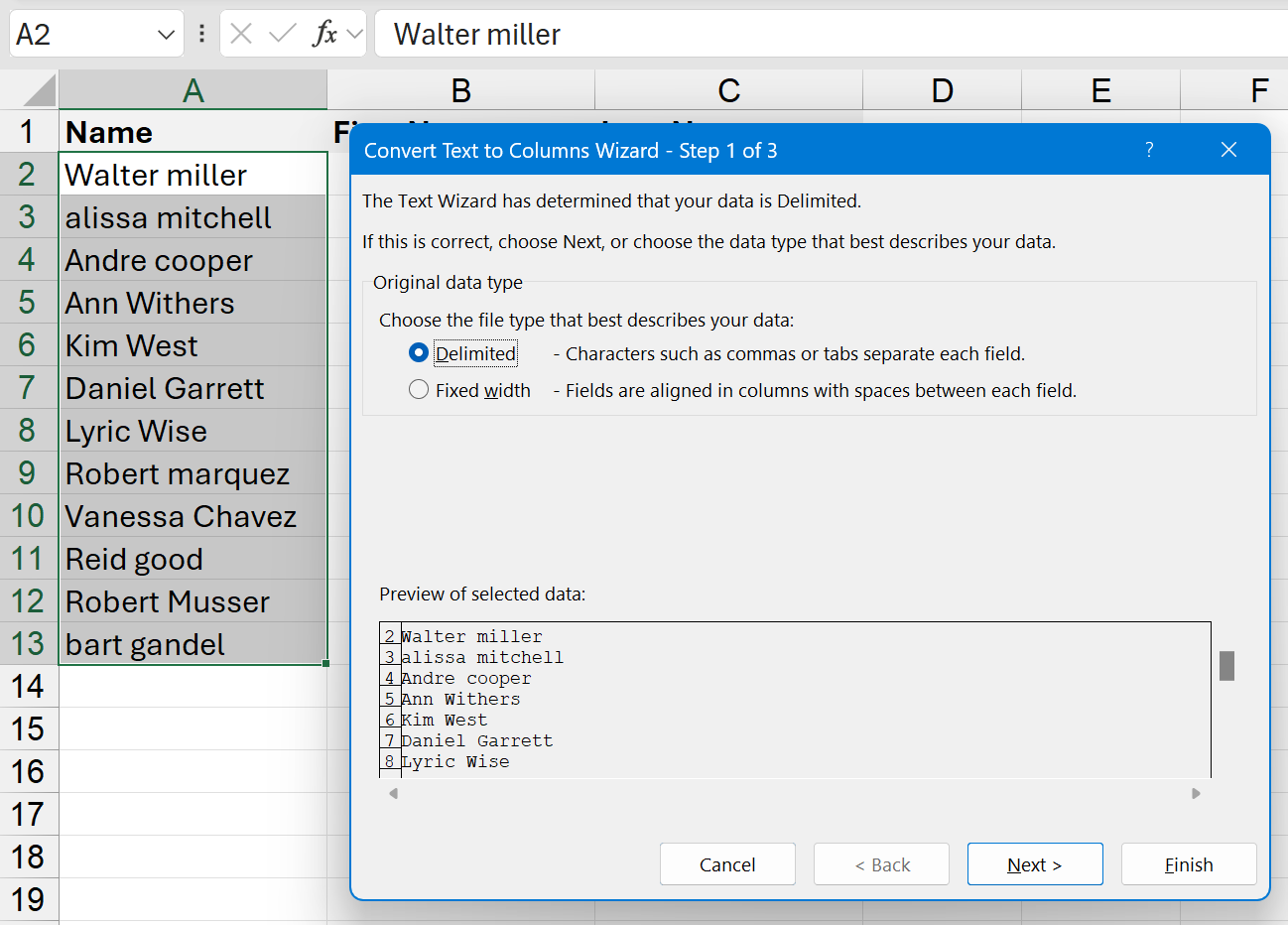Click the Select All corner triangle

(x=40, y=91)
